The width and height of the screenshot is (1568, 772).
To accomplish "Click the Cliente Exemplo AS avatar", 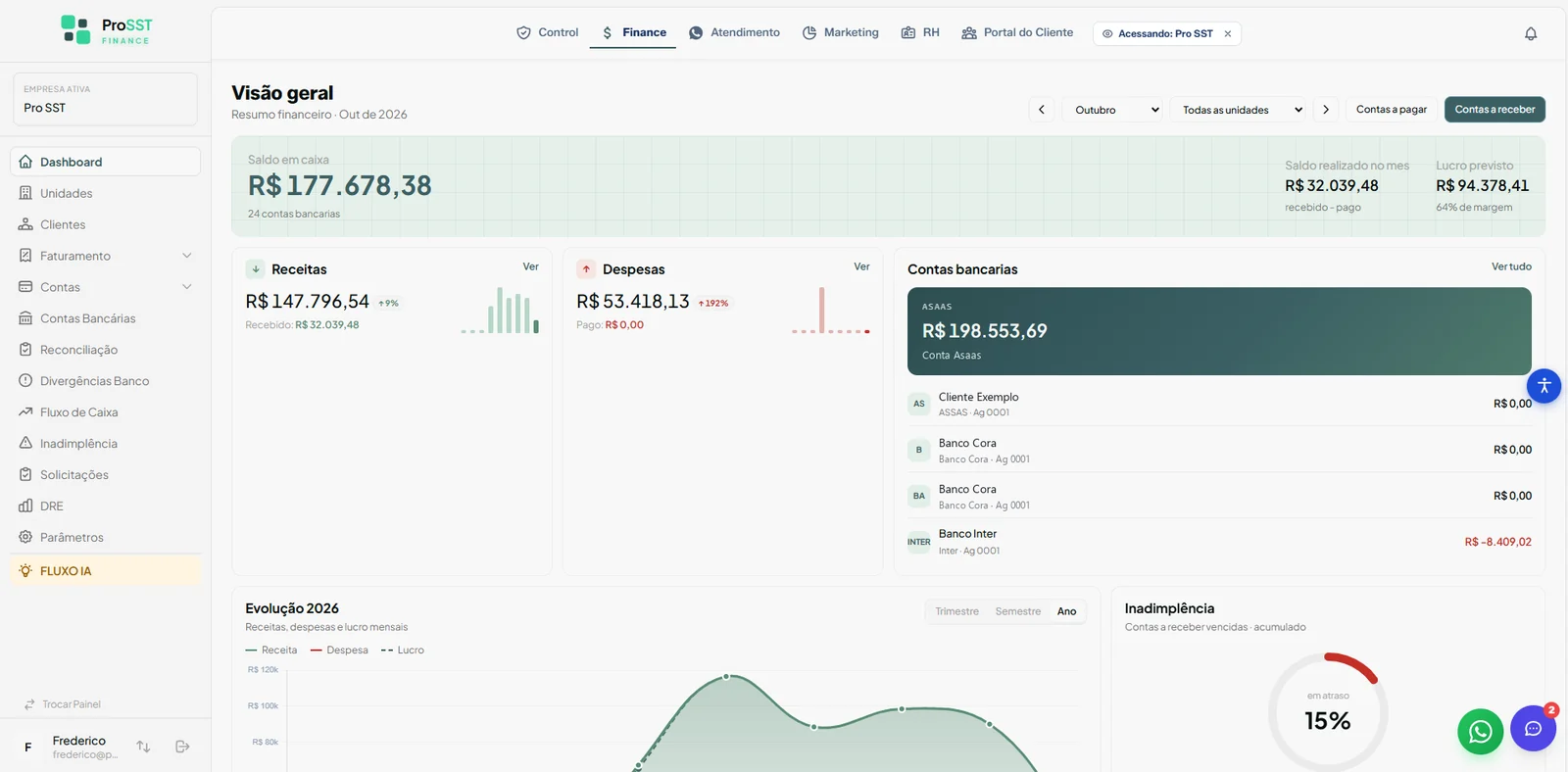I will 919,404.
